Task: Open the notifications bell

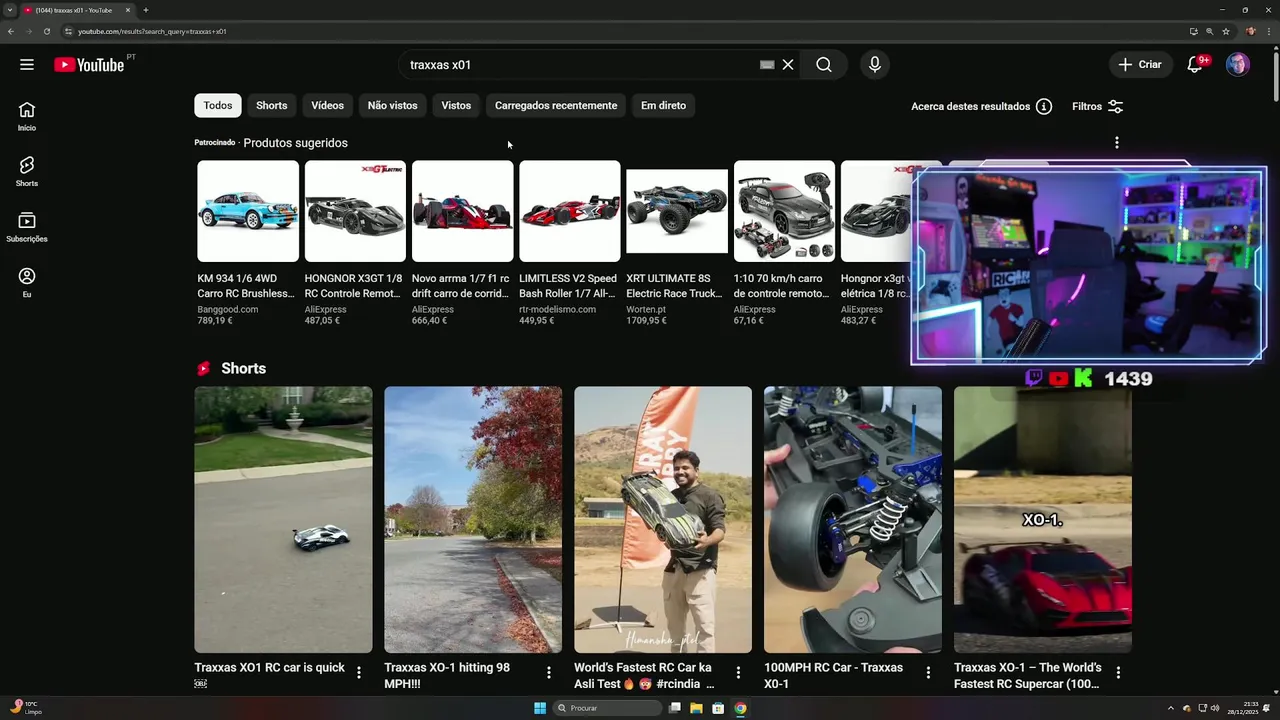Action: coord(1195,65)
